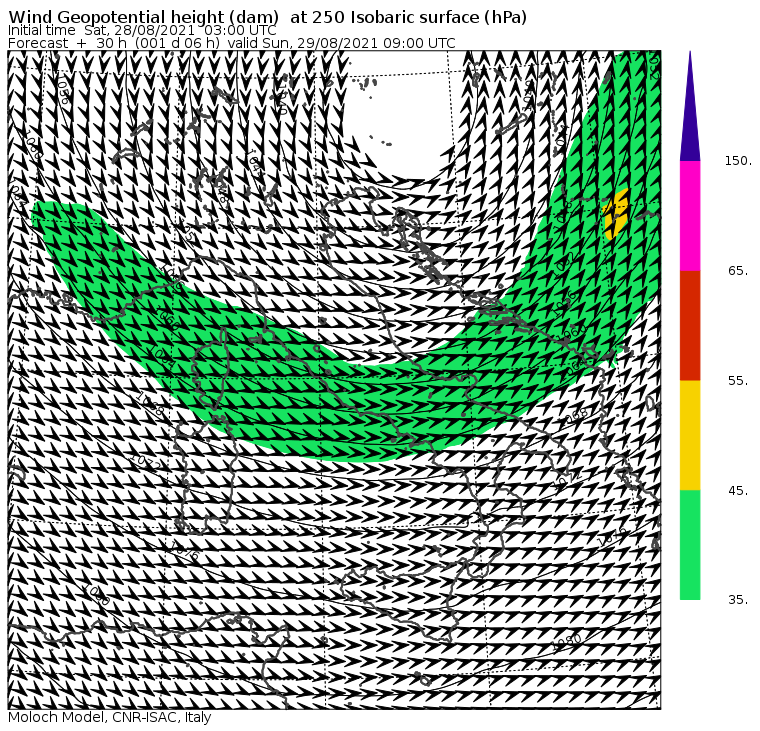The width and height of the screenshot is (760, 731).
Task: Click the white no-data area at the map top
Action: [x=400, y=116]
